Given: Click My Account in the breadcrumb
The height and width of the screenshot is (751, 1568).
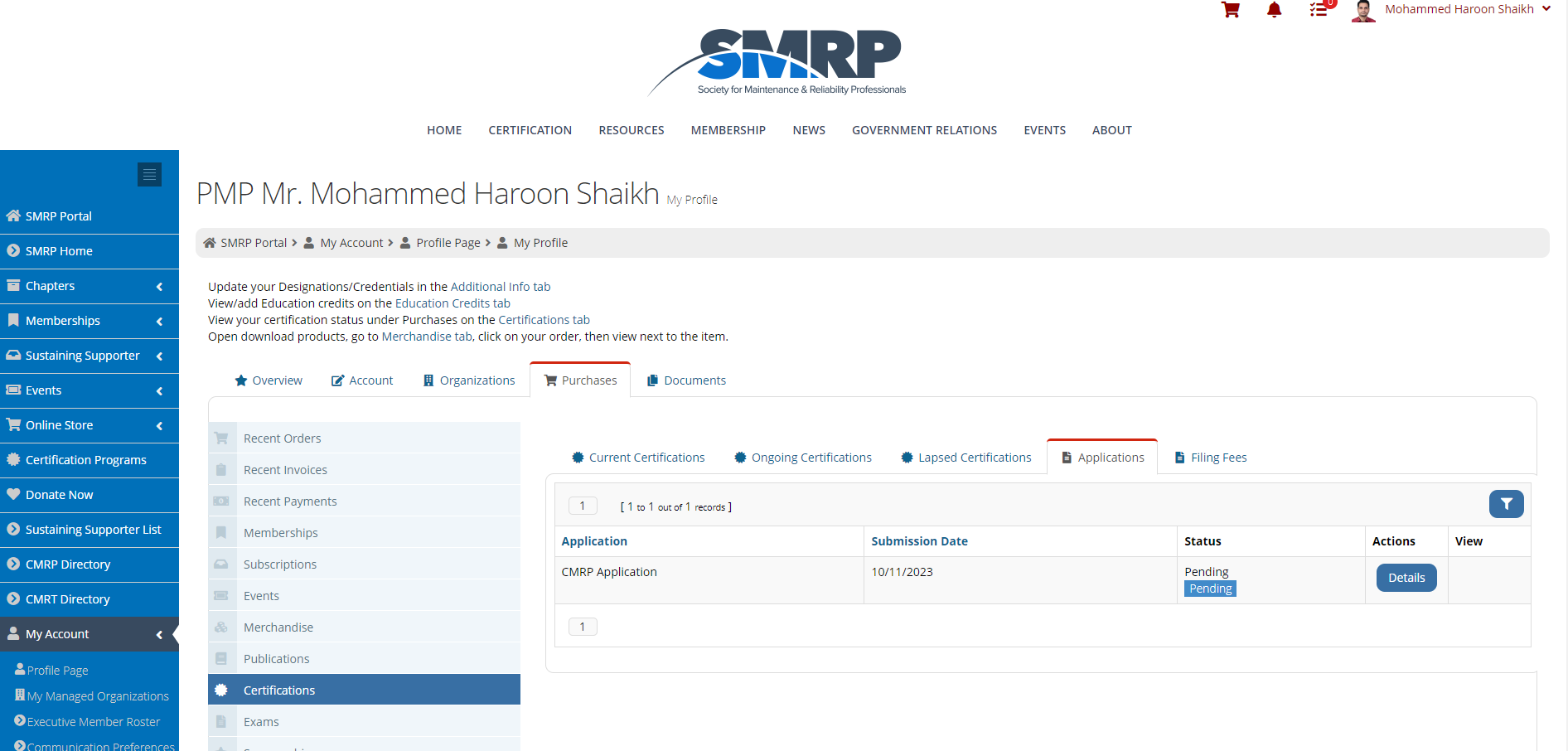Looking at the screenshot, I should pyautogui.click(x=351, y=243).
